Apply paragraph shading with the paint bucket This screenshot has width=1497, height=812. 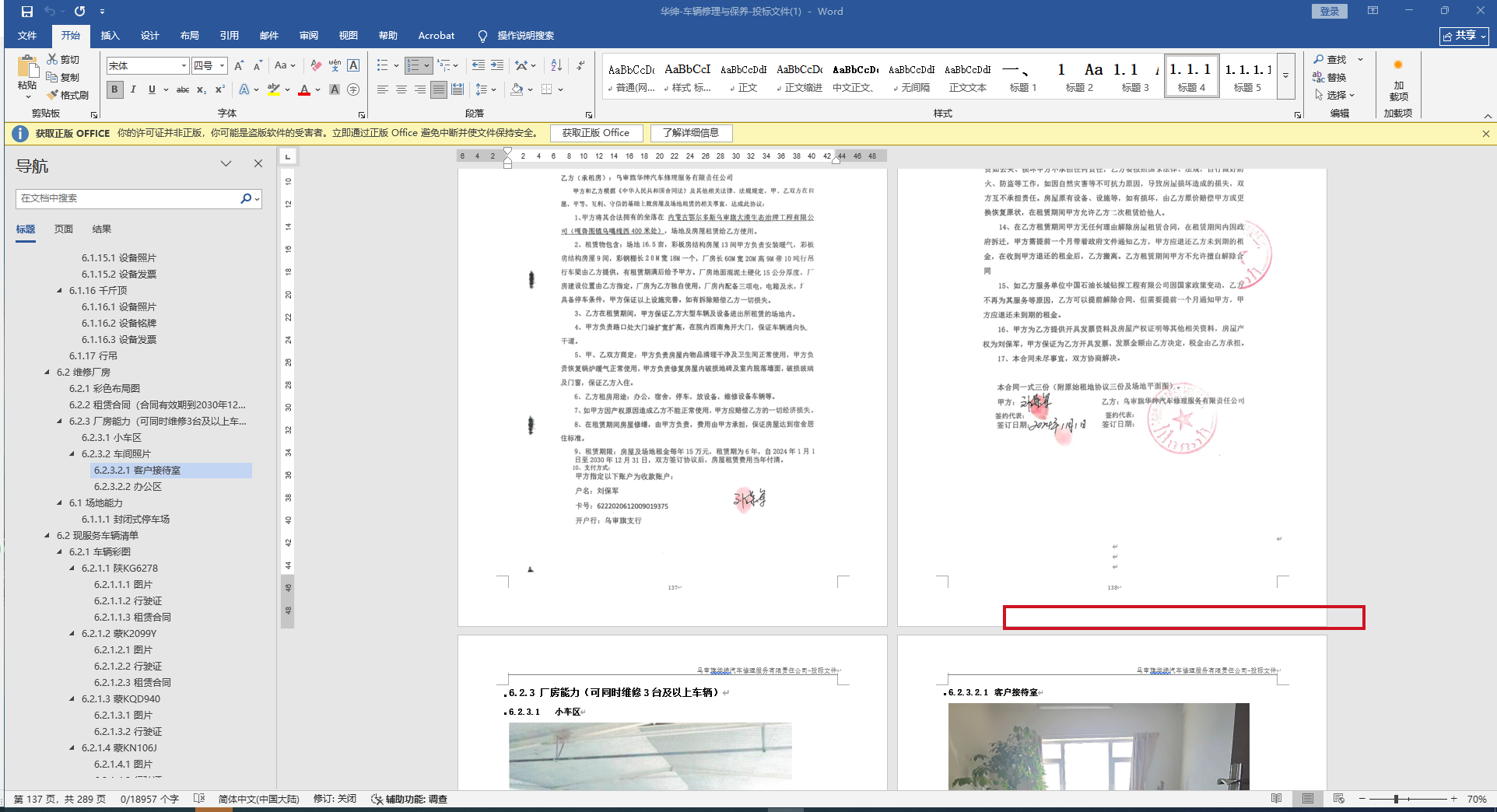(x=517, y=89)
